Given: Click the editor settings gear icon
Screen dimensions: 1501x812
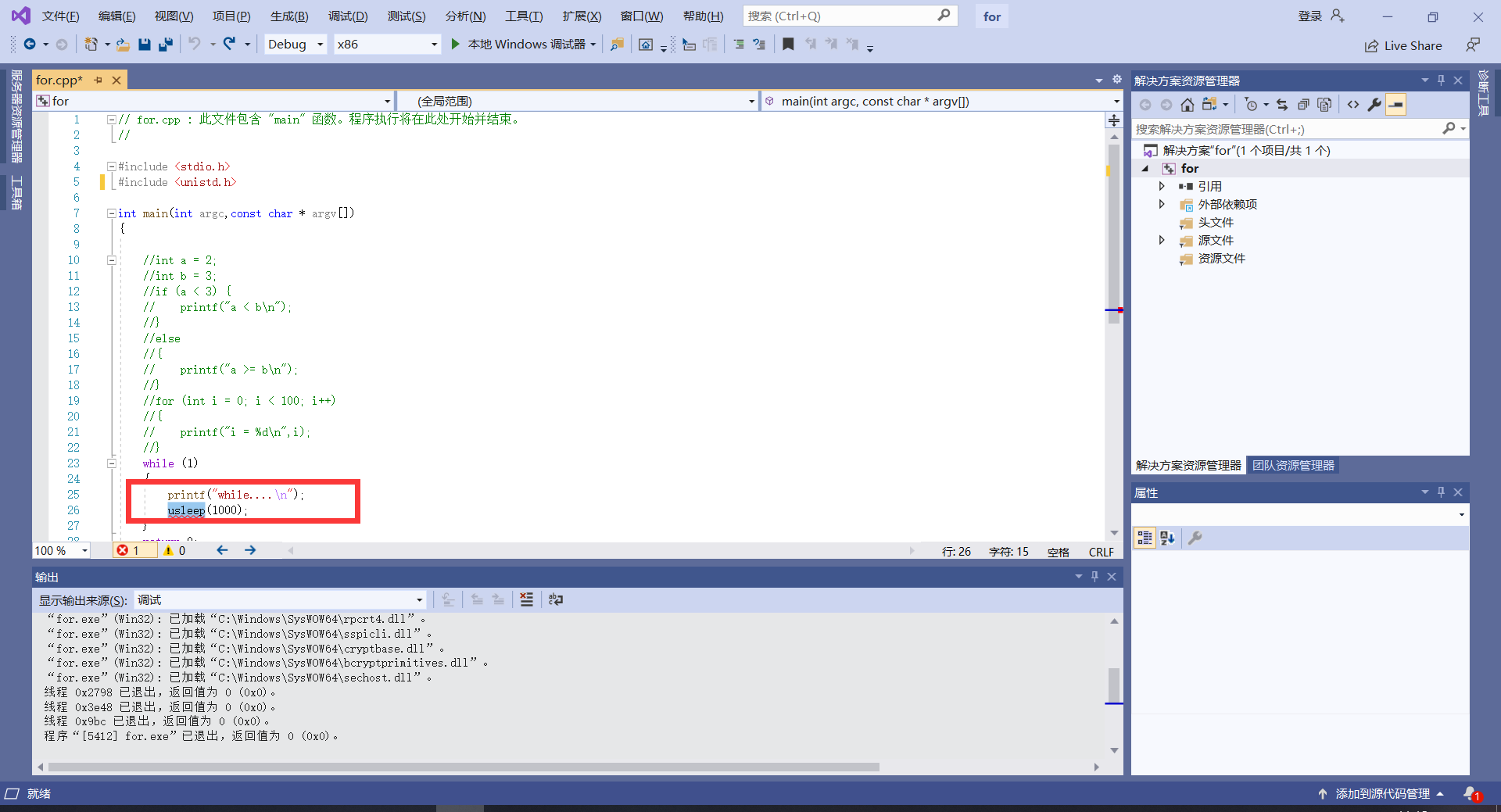Looking at the screenshot, I should pyautogui.click(x=1116, y=80).
